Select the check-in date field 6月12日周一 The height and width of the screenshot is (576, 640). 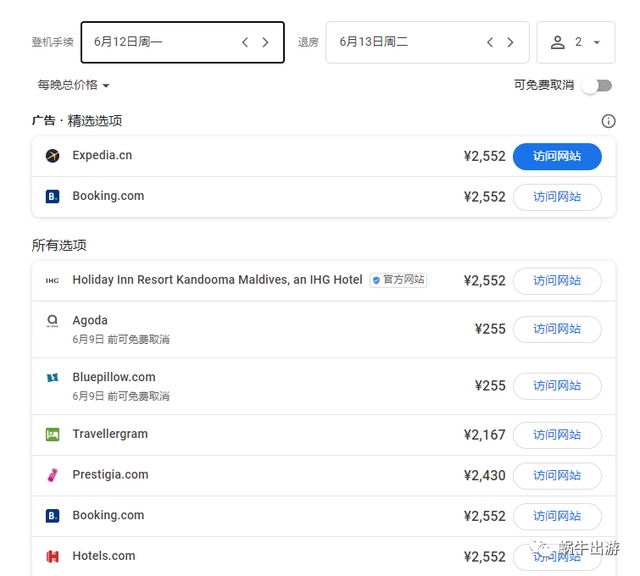[x=182, y=42]
